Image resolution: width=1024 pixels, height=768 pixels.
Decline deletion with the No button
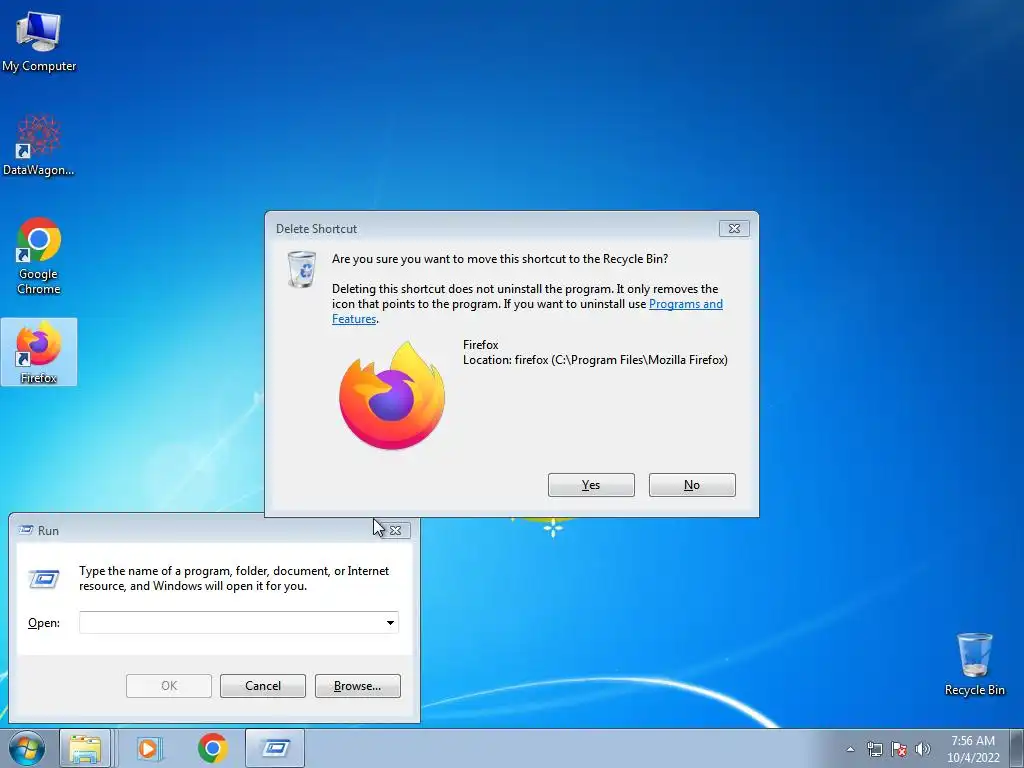[692, 485]
